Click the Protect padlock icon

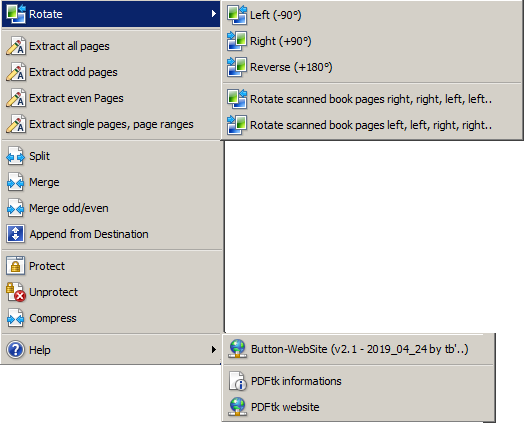pyautogui.click(x=16, y=266)
